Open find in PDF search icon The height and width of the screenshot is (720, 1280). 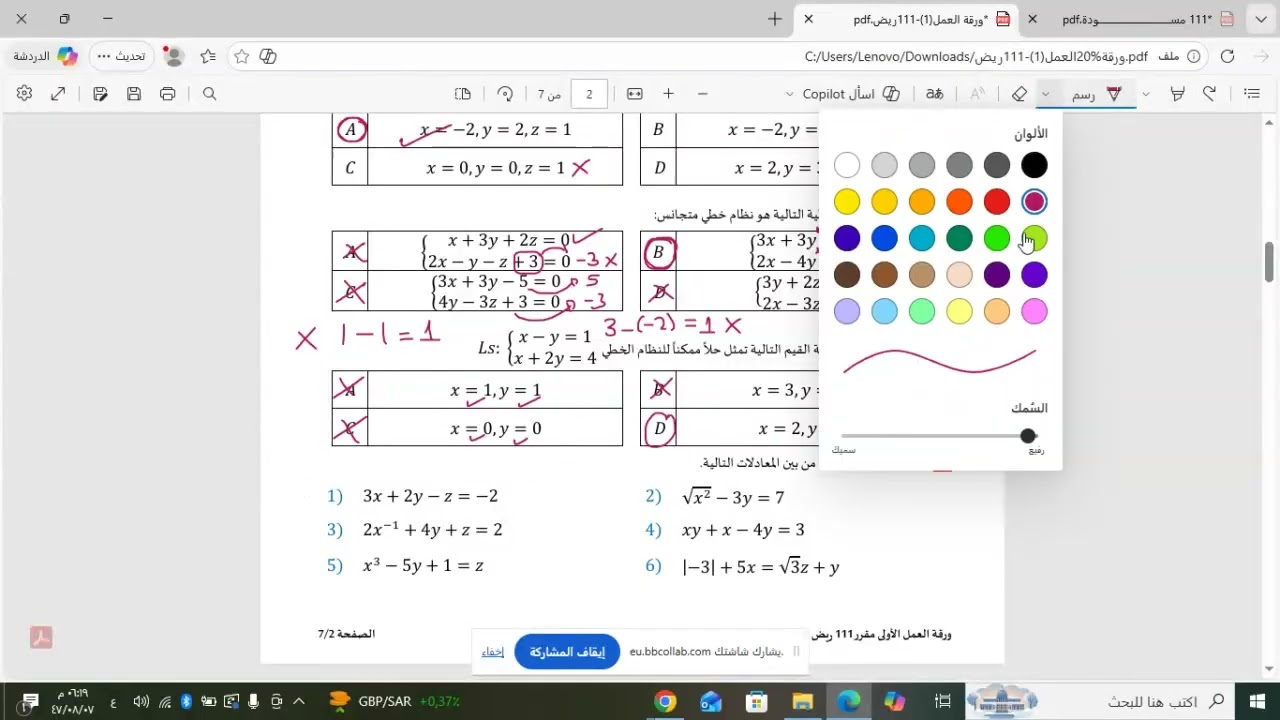tap(210, 94)
